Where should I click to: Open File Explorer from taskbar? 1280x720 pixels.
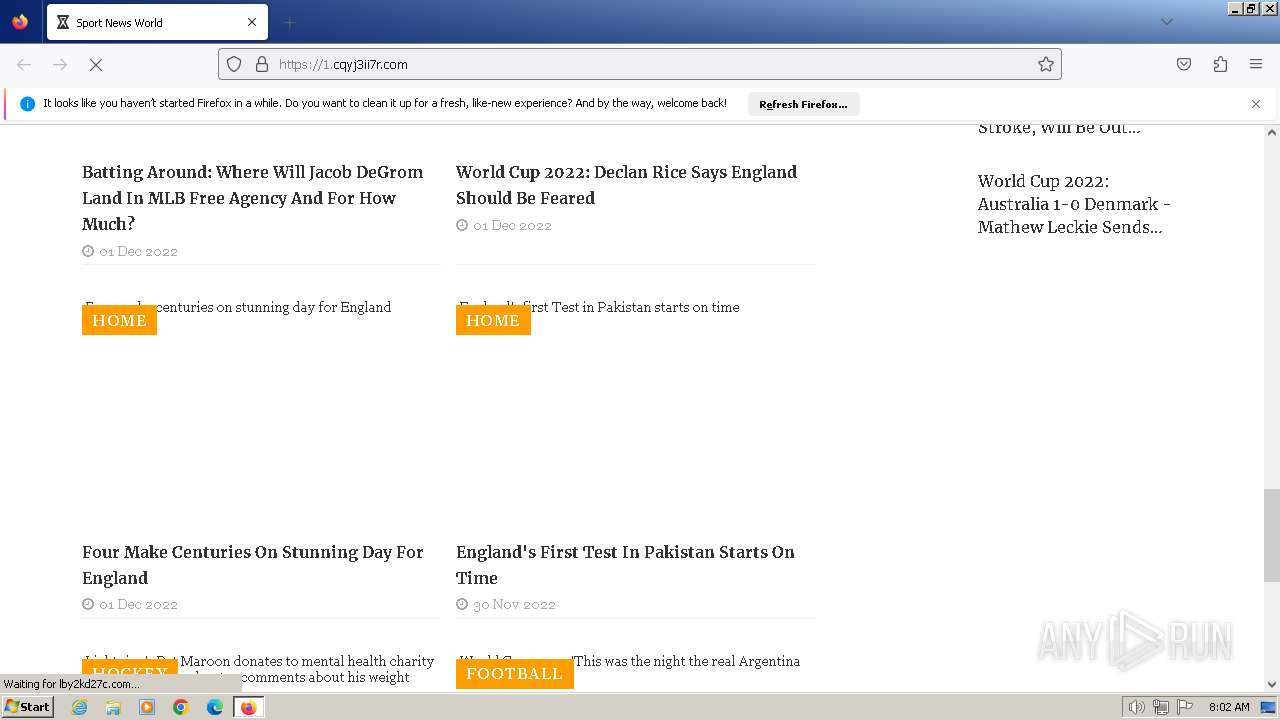[113, 707]
